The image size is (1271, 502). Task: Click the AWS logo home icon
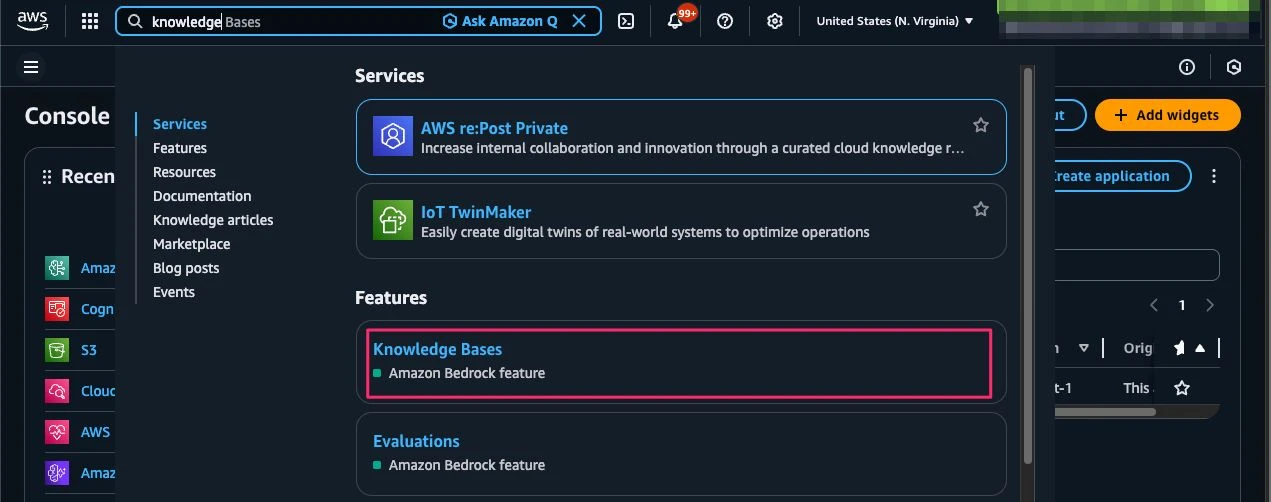click(x=33, y=20)
